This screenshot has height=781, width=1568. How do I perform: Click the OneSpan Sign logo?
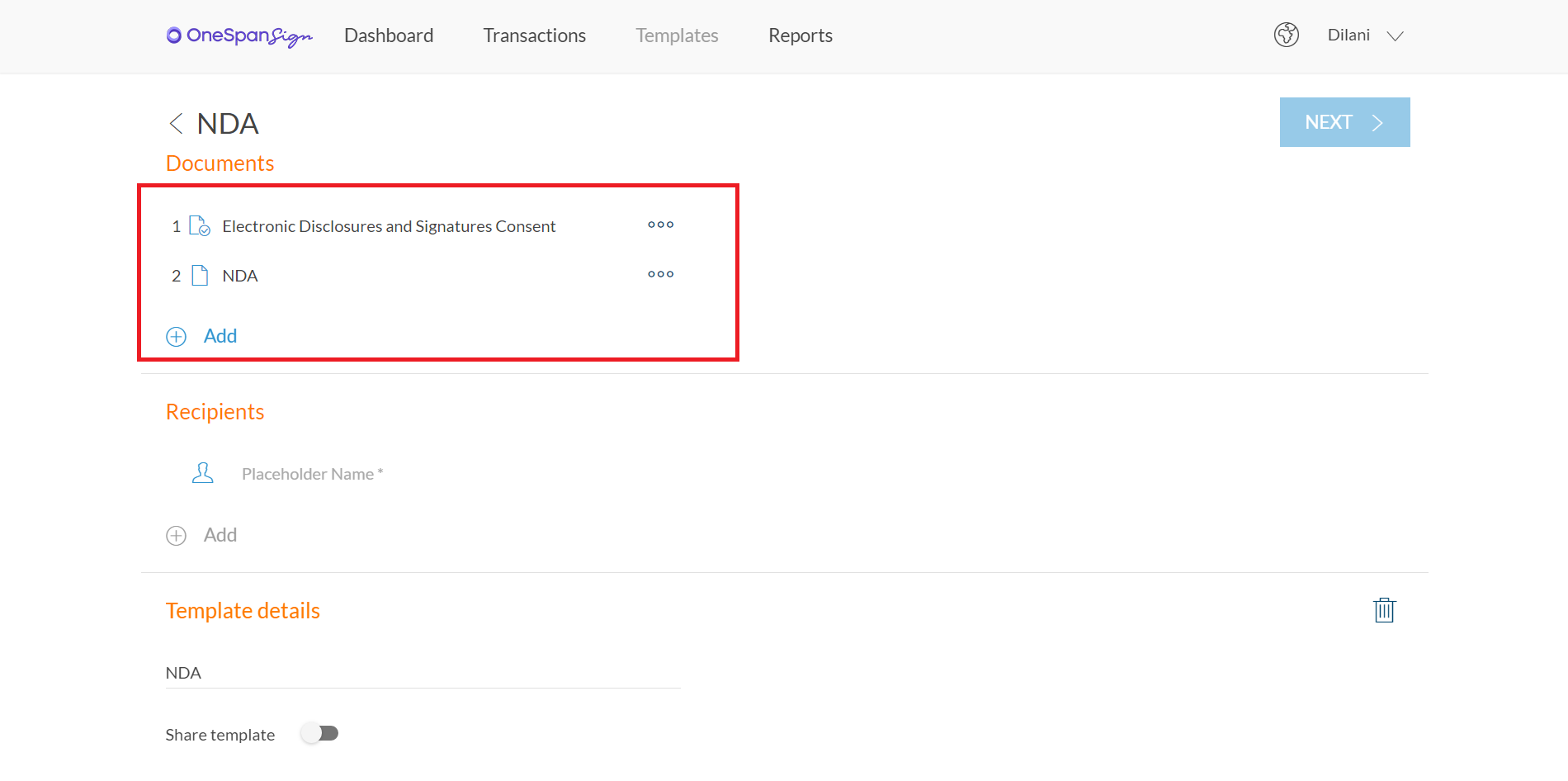(x=239, y=35)
